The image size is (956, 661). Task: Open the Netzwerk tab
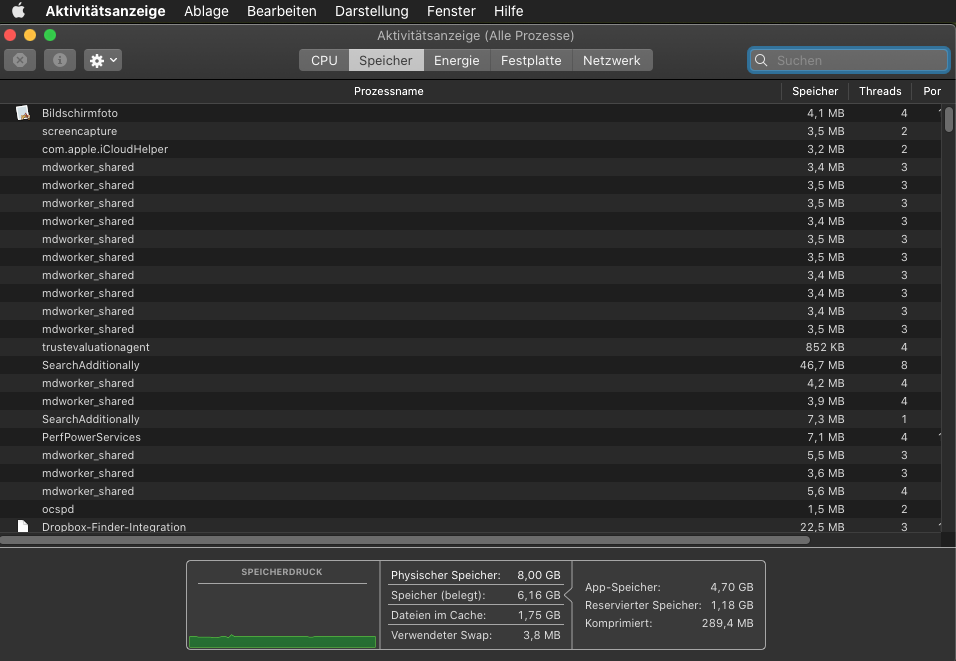point(611,60)
